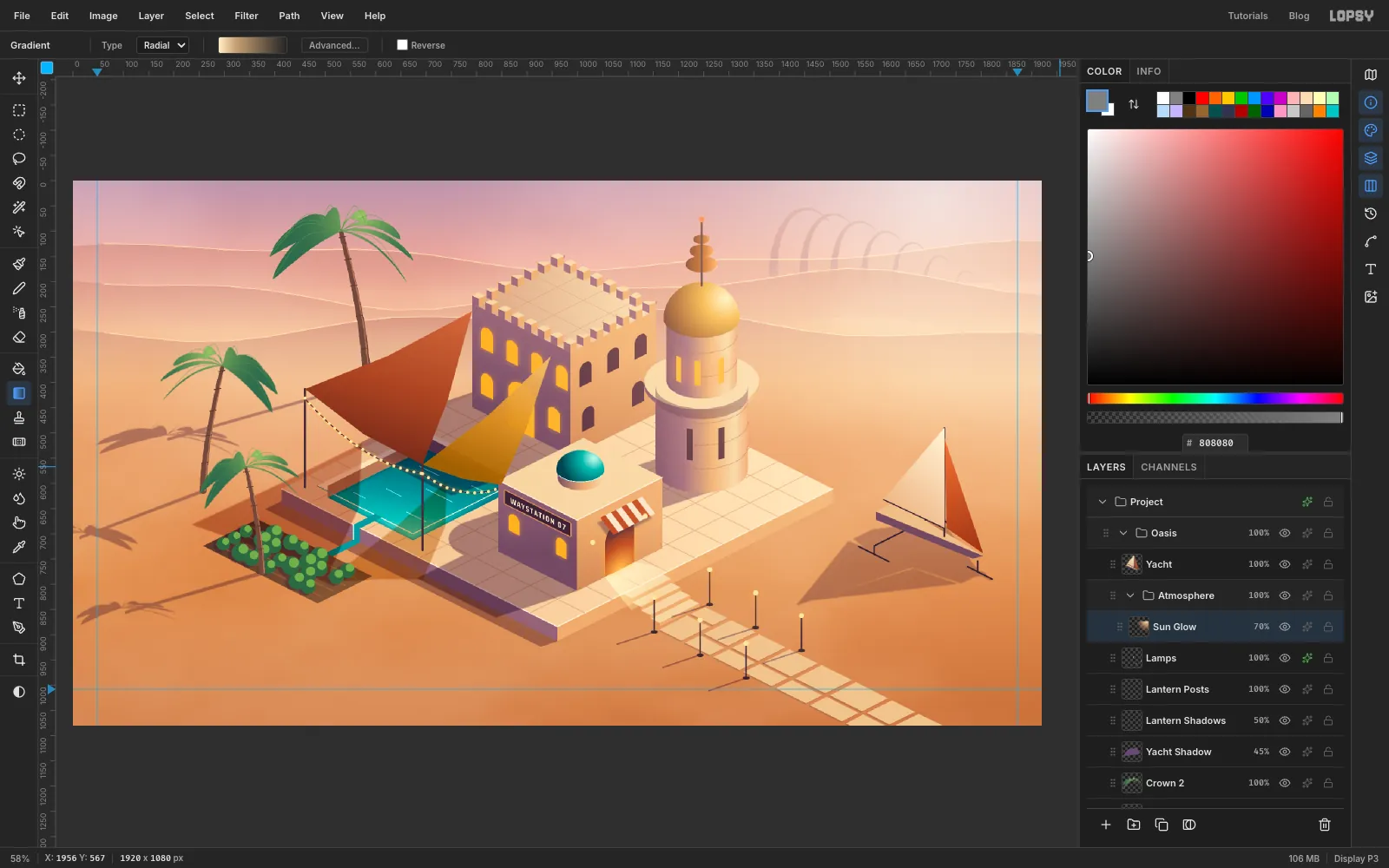Add a new layer
Image resolution: width=1389 pixels, height=868 pixels.
coord(1106,825)
